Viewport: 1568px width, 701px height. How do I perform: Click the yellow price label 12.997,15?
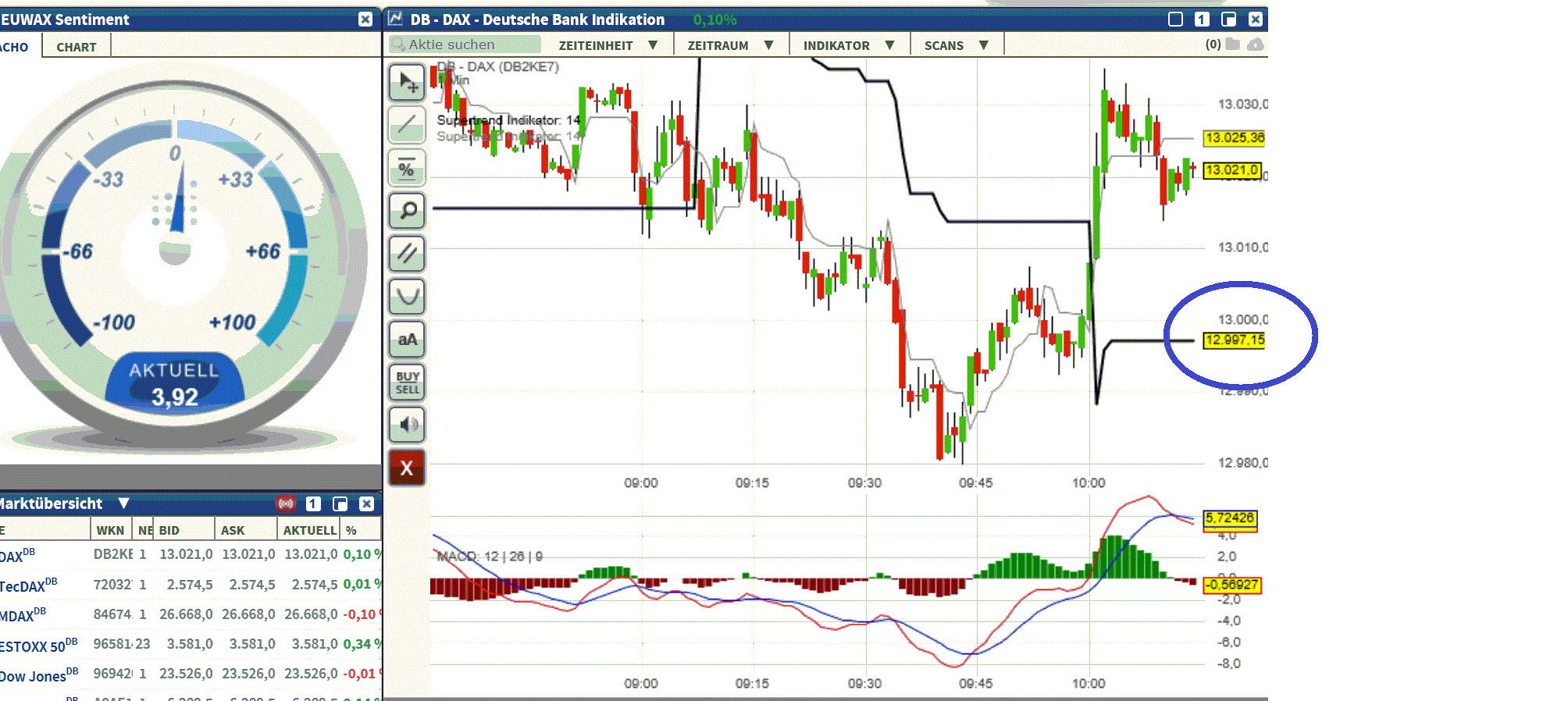[1235, 340]
